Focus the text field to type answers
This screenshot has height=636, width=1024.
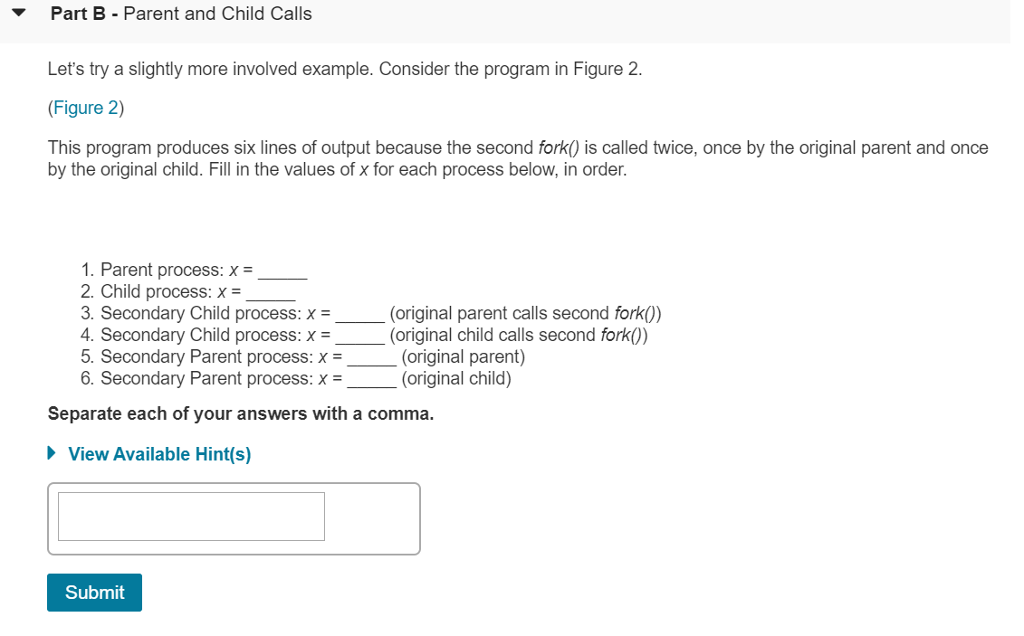(x=190, y=516)
